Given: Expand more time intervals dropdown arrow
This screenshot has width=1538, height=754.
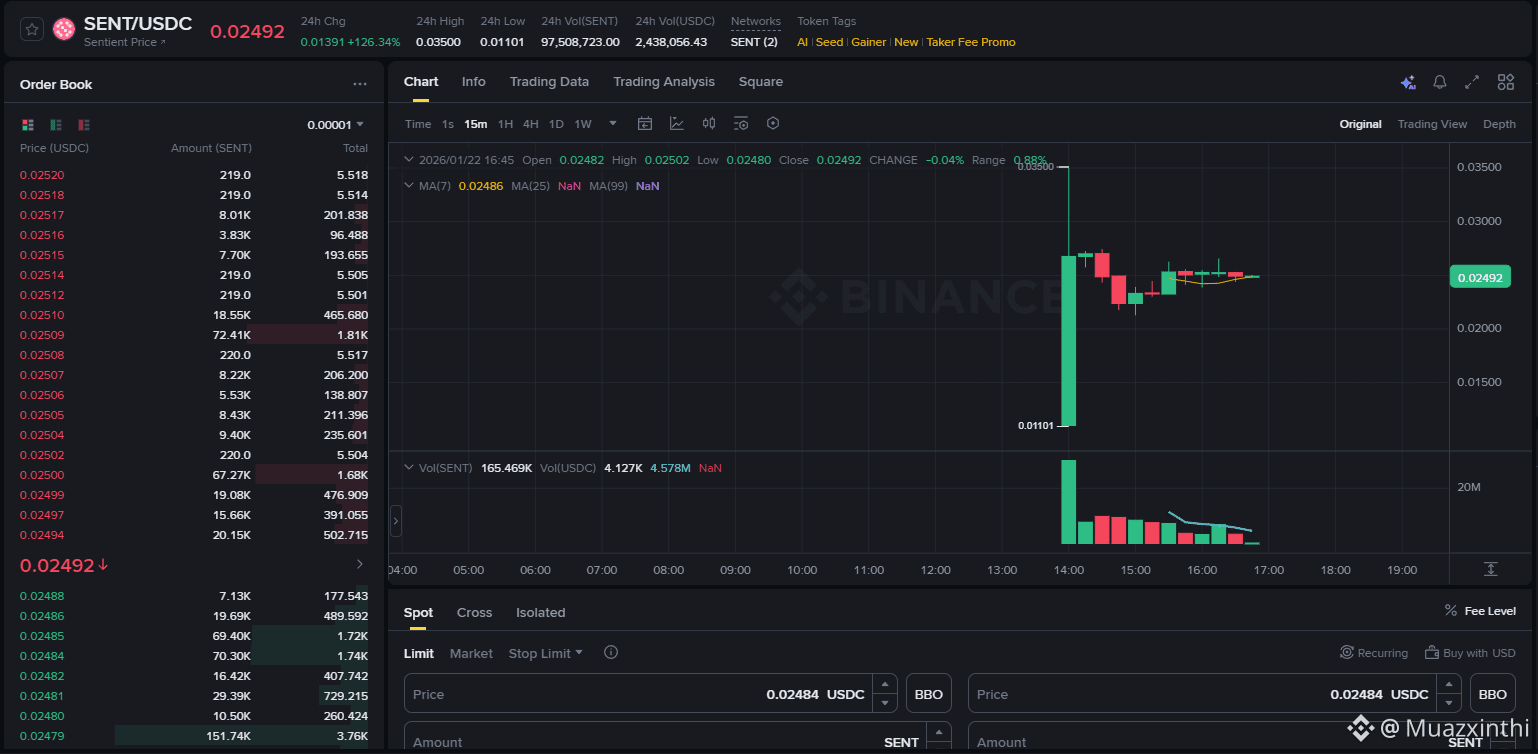Looking at the screenshot, I should pos(613,124).
